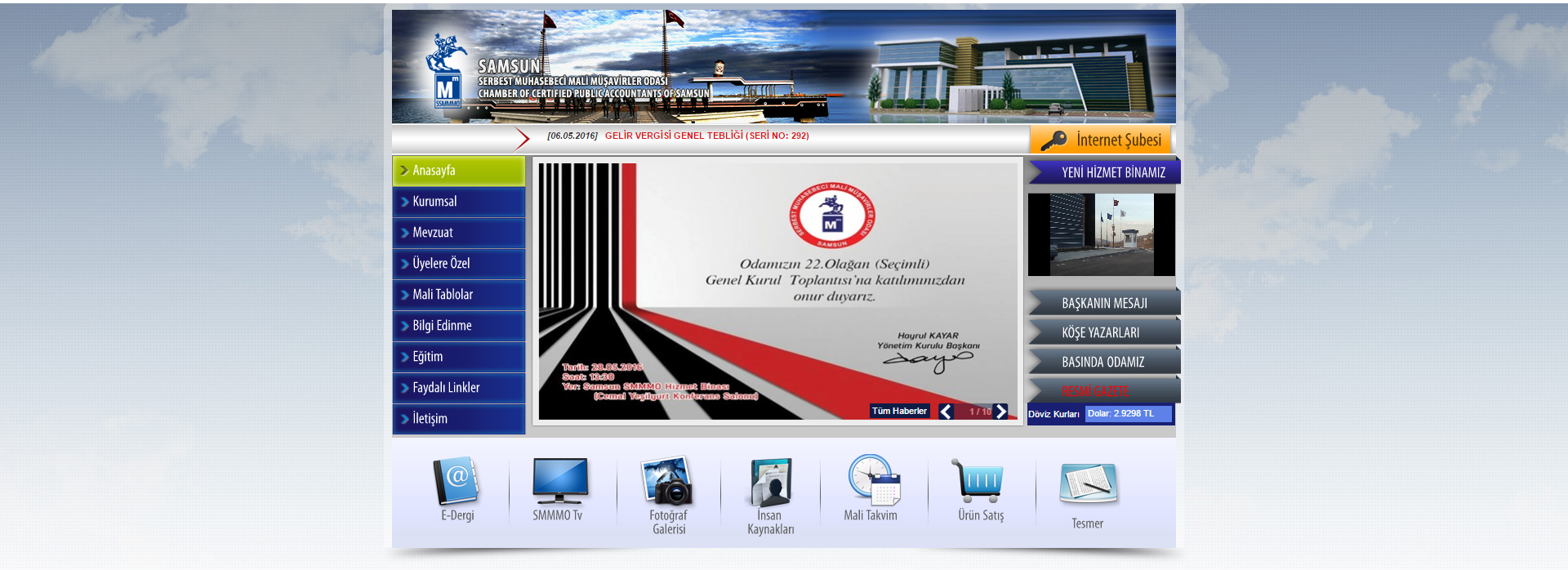Image resolution: width=1568 pixels, height=570 pixels.
Task: Open KÖŞE YAZARLARI link
Action: click(1104, 332)
